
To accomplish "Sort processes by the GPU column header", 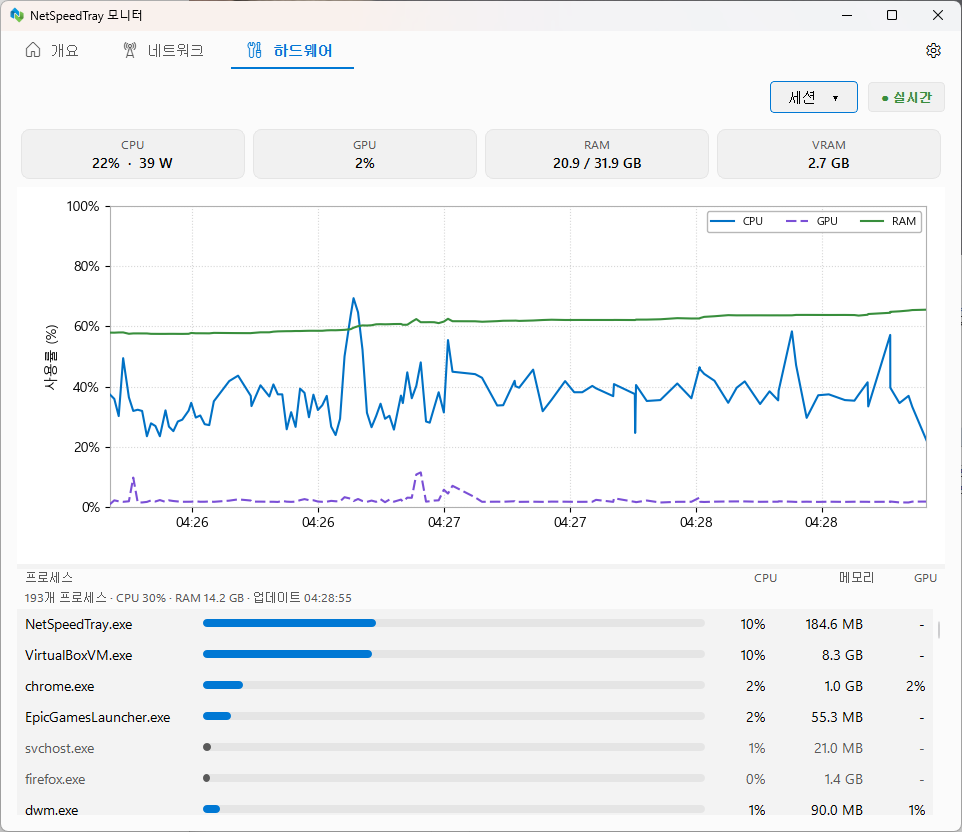I will click(925, 578).
